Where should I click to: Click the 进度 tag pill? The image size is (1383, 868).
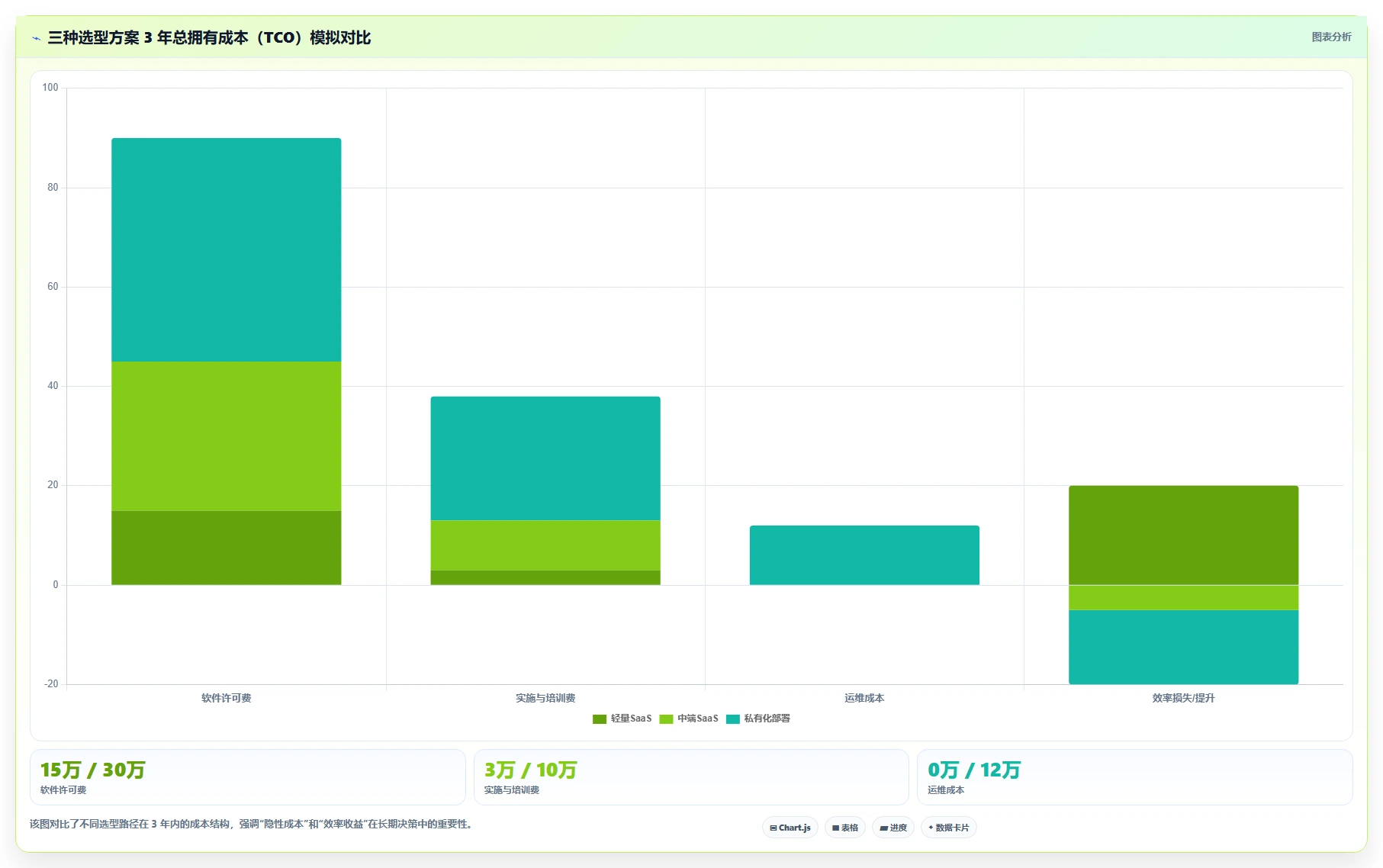pos(893,828)
